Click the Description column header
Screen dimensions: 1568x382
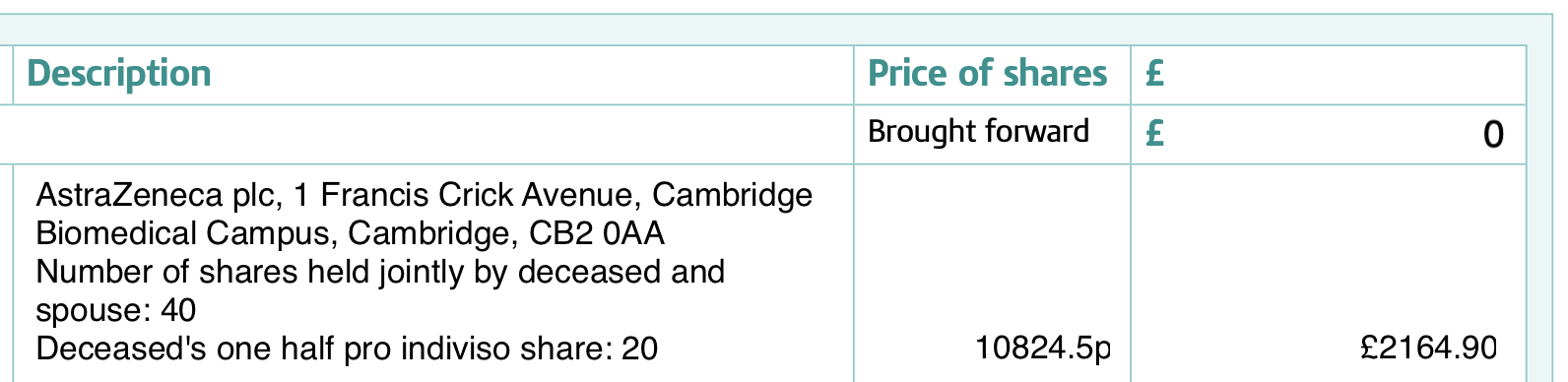[x=433, y=75]
